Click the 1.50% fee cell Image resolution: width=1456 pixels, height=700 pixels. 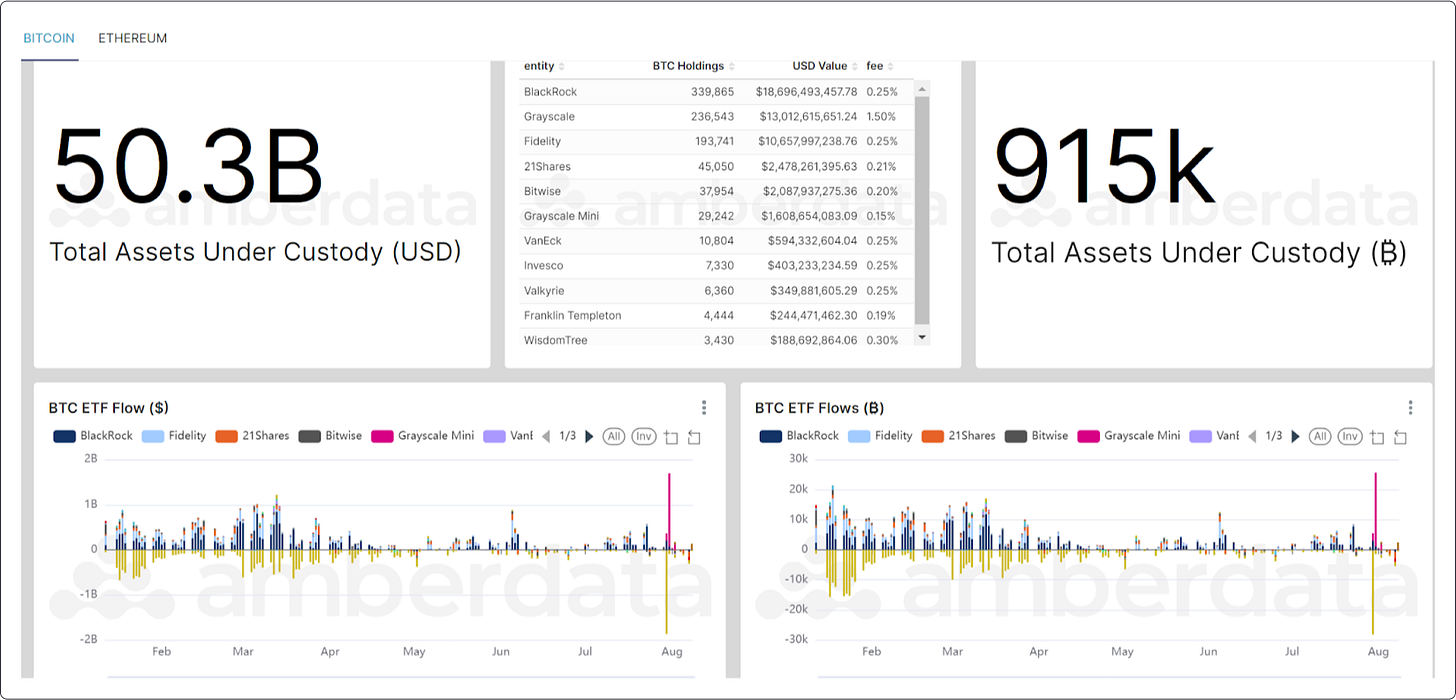[881, 117]
